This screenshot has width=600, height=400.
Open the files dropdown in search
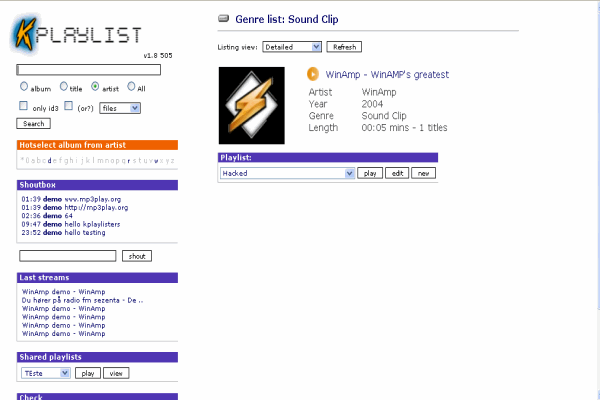coord(119,107)
